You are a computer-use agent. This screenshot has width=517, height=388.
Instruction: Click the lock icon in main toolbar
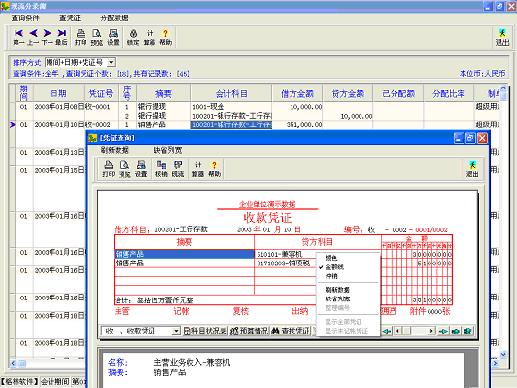(133, 37)
